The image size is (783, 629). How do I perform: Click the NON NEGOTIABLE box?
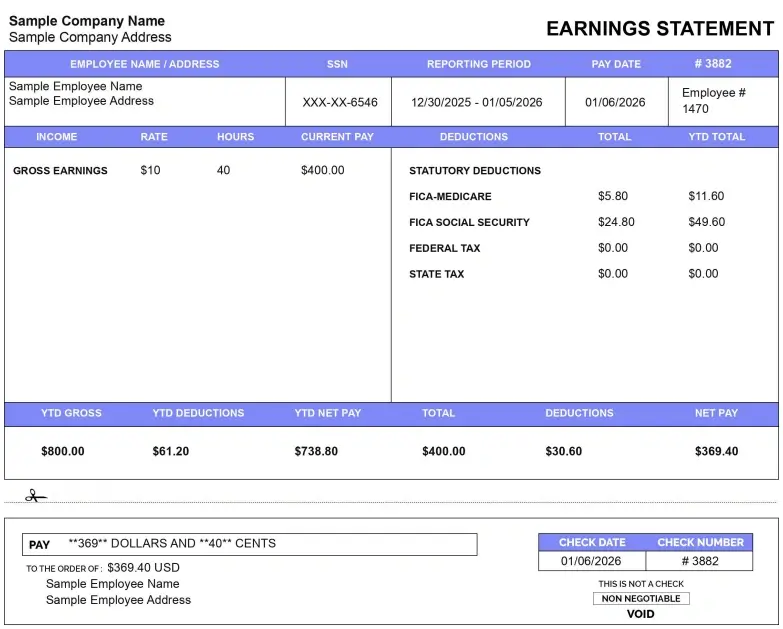pos(640,599)
